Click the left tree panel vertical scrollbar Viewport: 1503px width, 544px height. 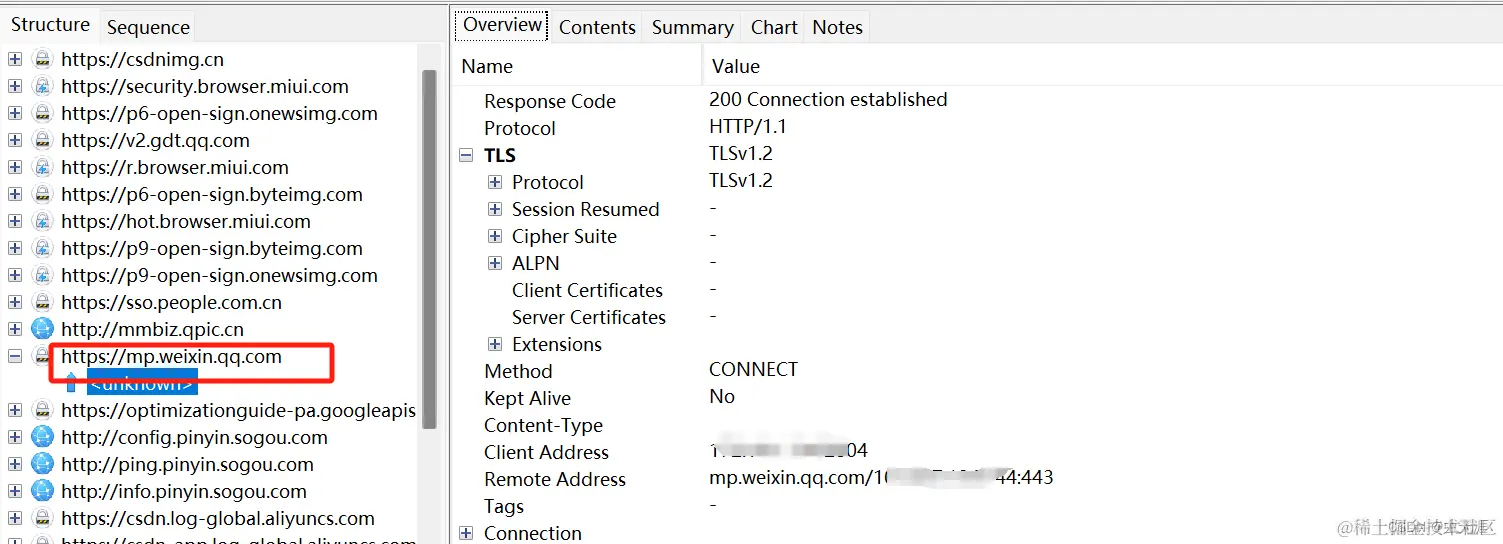(x=429, y=248)
